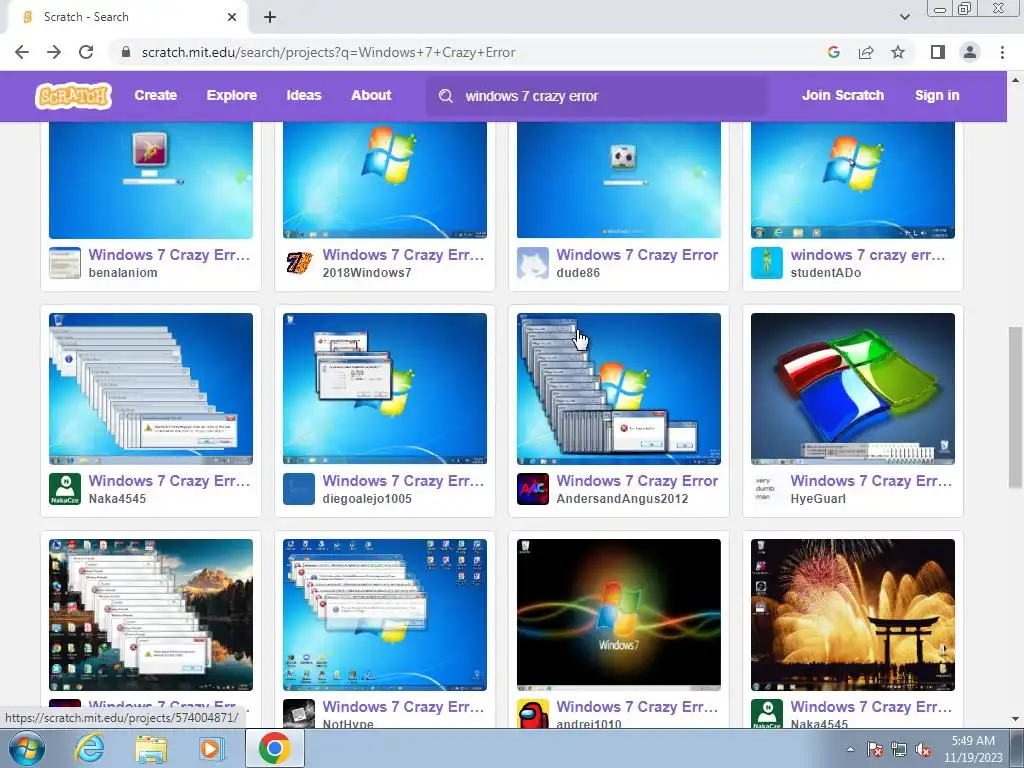Open AndersandAngus2012's project thumbnail

[619, 389]
